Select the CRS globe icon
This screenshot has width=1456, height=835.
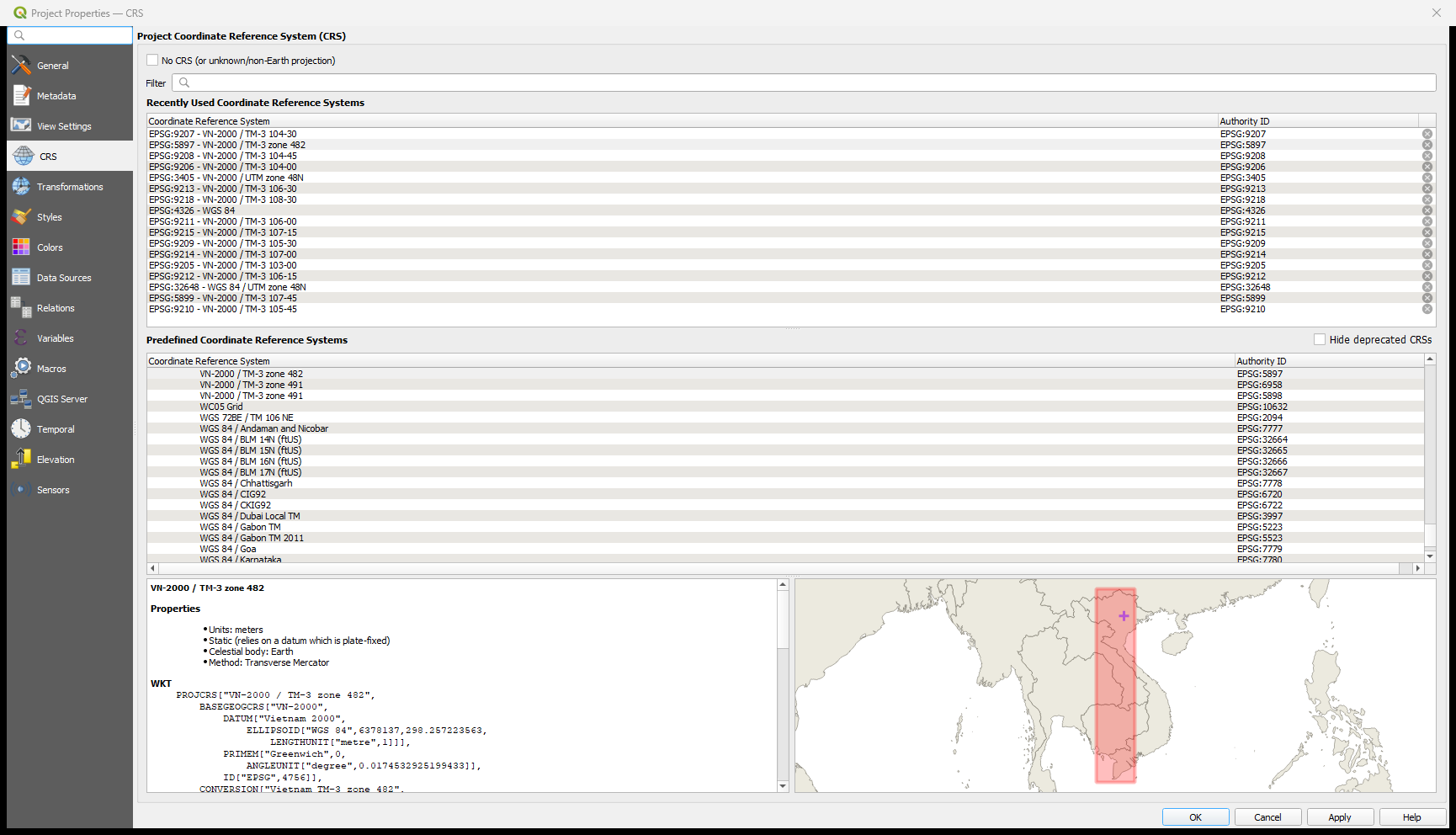point(24,156)
